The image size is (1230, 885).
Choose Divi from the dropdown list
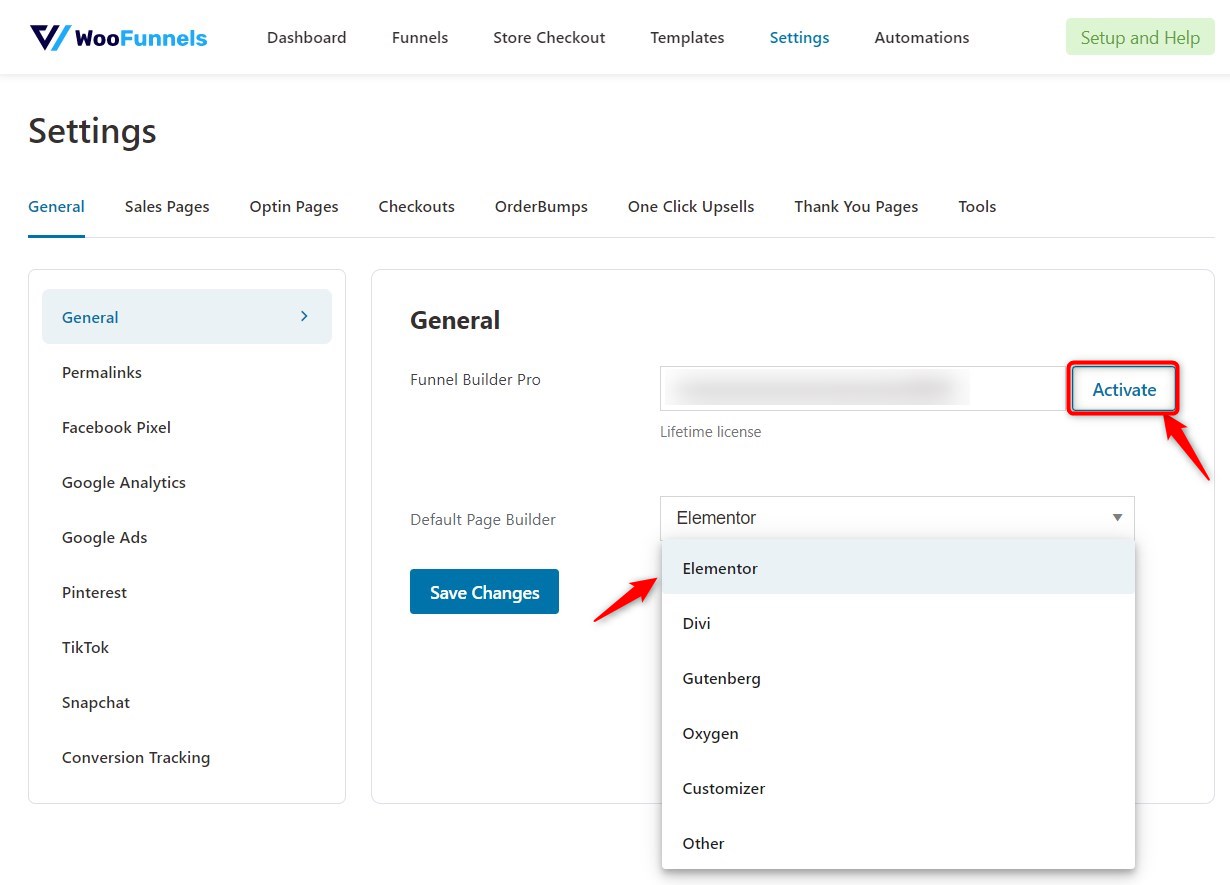click(x=898, y=623)
